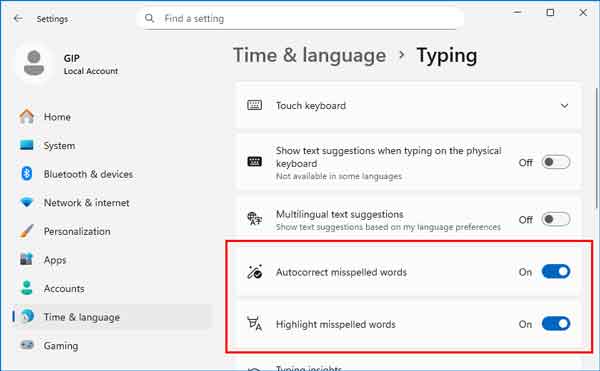Expand the Touch keyboard section chevron

pos(564,106)
